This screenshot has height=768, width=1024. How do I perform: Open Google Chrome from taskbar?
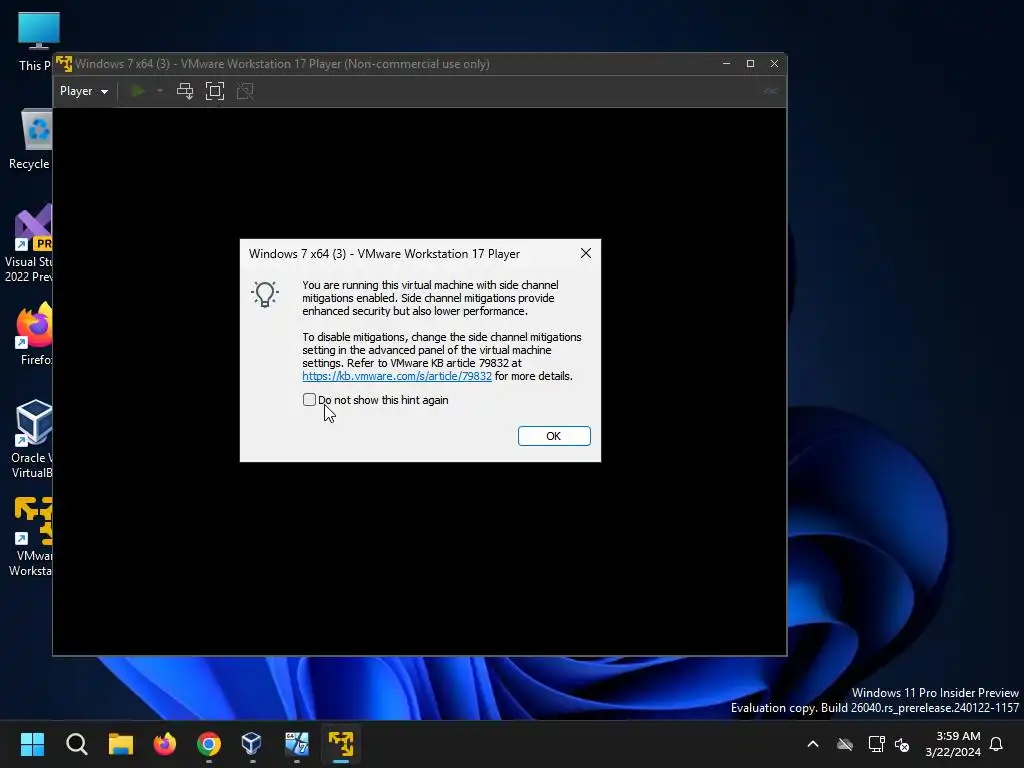point(209,744)
